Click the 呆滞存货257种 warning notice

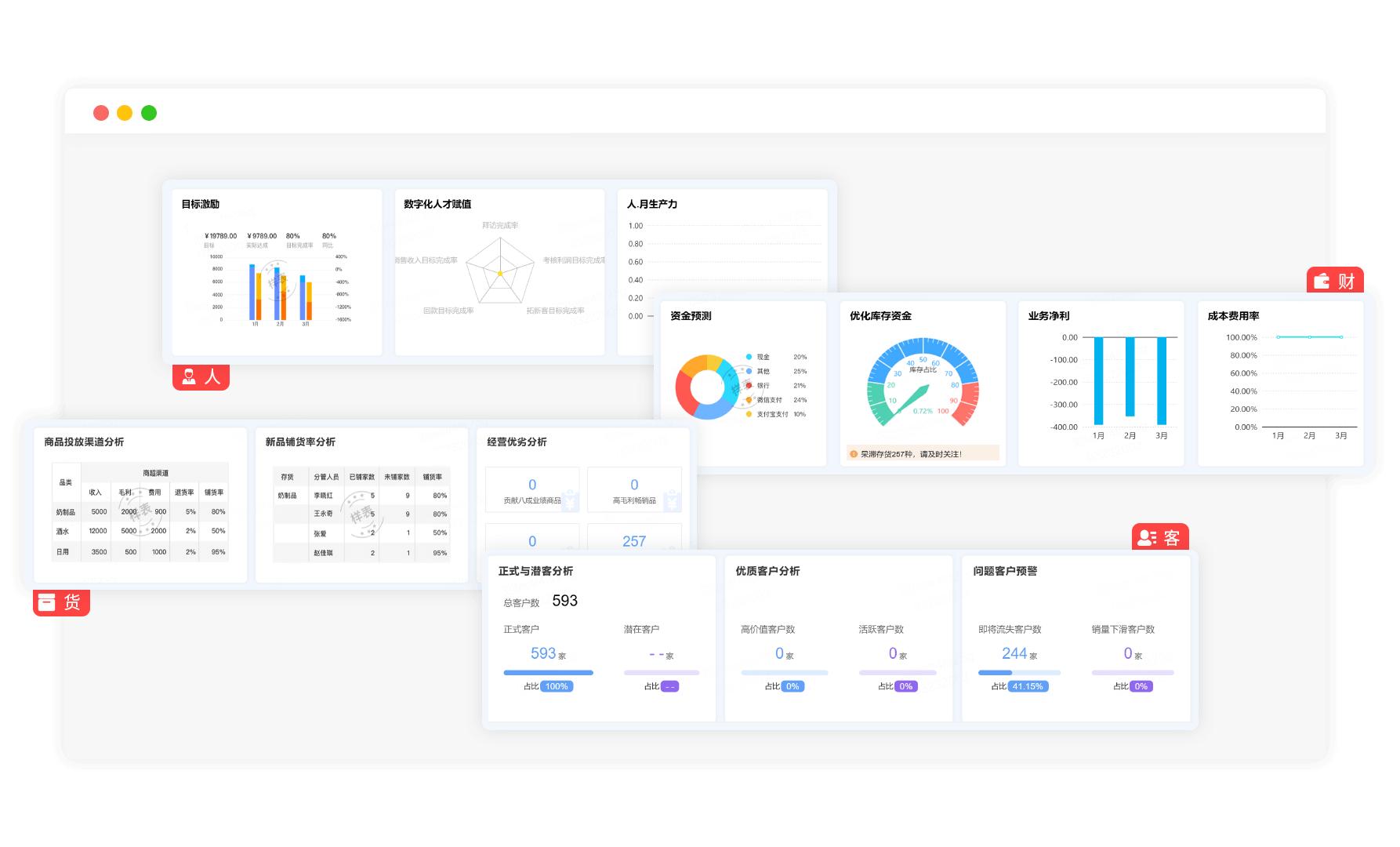pyautogui.click(x=923, y=454)
